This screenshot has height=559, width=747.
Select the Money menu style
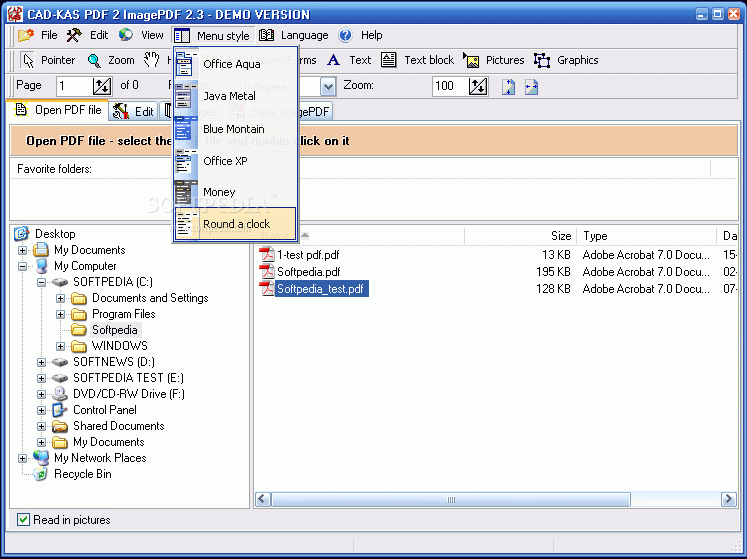click(x=236, y=192)
